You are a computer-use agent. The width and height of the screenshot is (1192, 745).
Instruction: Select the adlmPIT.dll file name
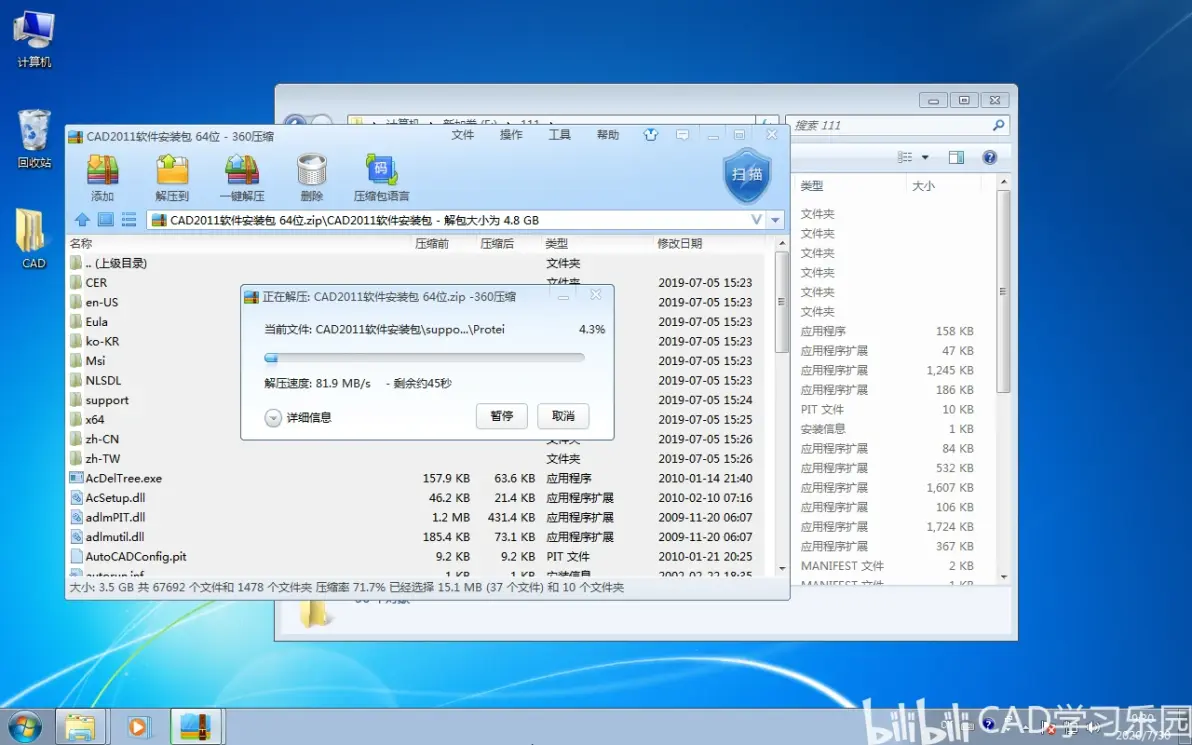pyautogui.click(x=116, y=518)
